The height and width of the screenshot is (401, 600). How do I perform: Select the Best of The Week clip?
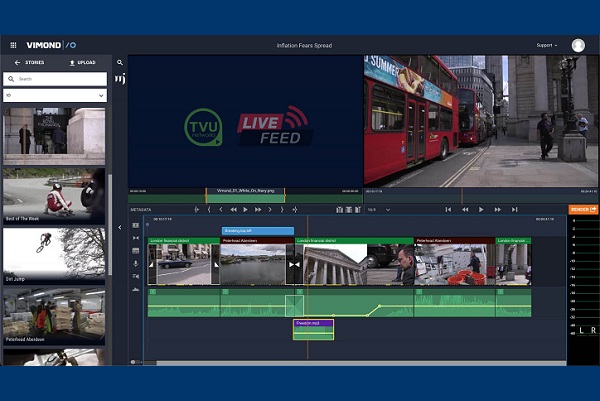pyautogui.click(x=54, y=196)
